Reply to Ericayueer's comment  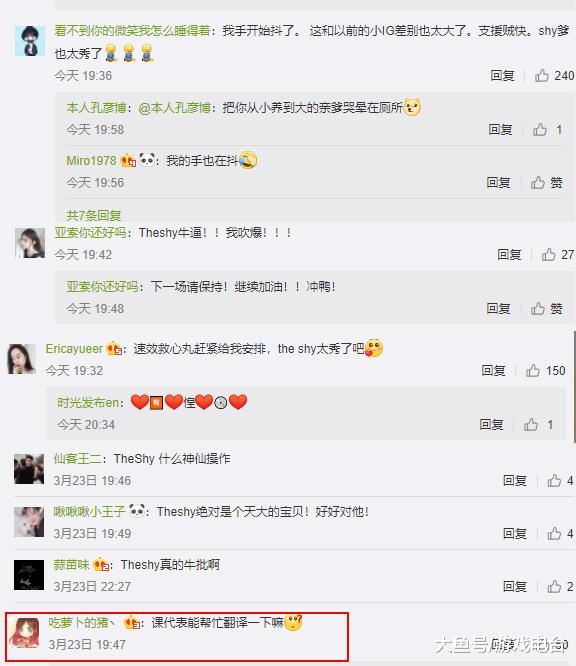(494, 370)
